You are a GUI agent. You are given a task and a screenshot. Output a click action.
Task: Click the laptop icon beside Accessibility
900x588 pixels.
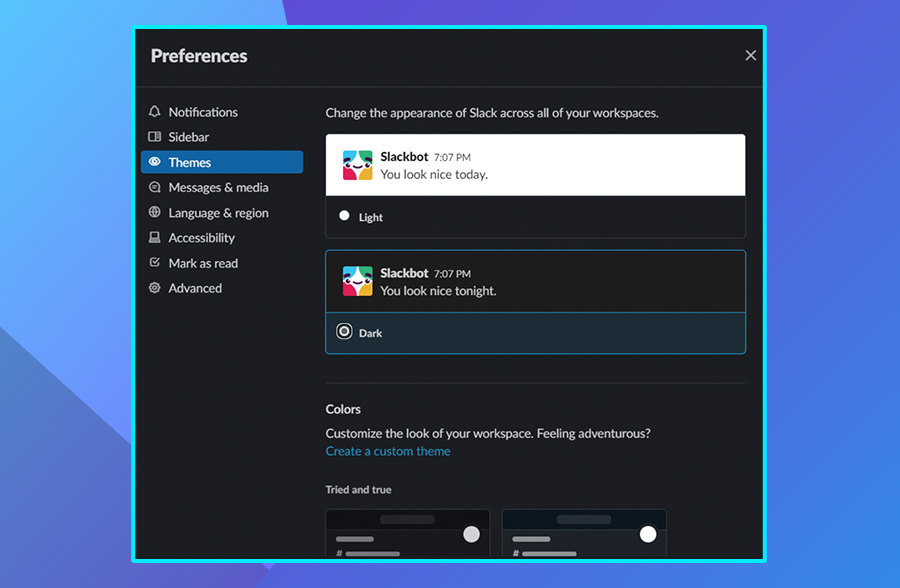tap(154, 237)
